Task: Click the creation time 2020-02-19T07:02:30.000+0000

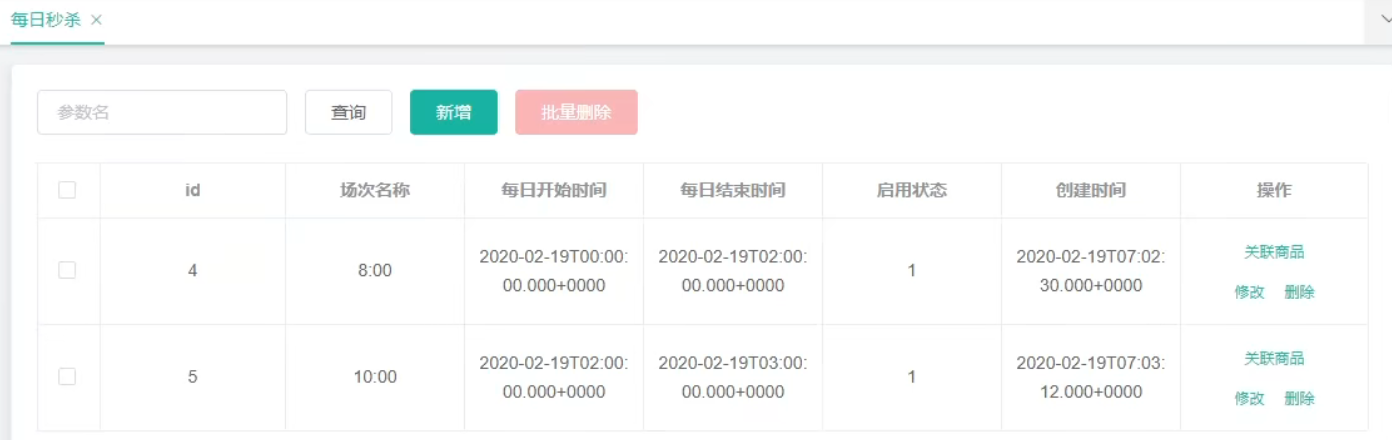Action: click(x=1091, y=271)
